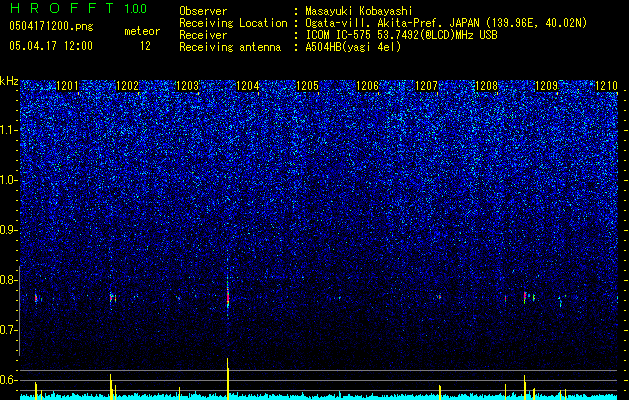Image resolution: width=629 pixels, height=400 pixels.
Task: Click the Observer label
Action: point(203,11)
